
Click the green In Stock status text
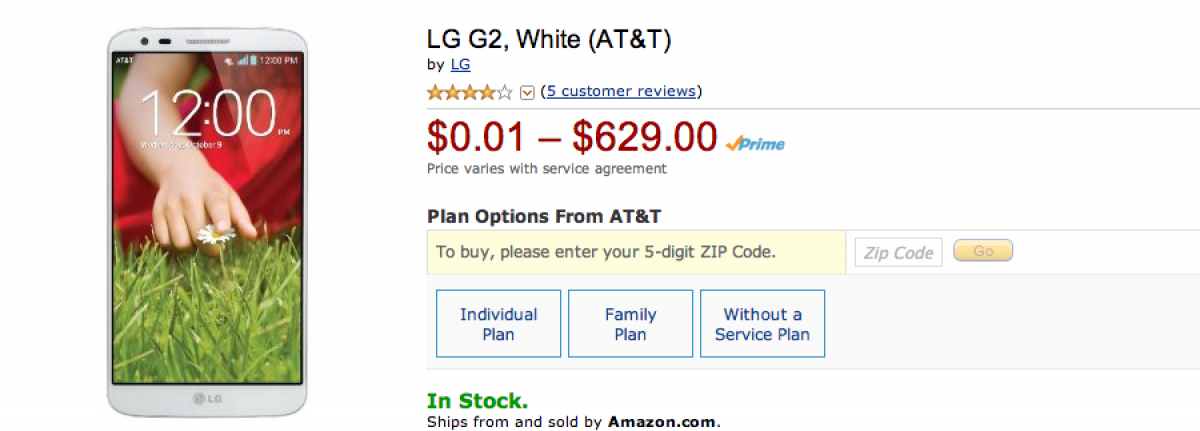click(x=477, y=400)
